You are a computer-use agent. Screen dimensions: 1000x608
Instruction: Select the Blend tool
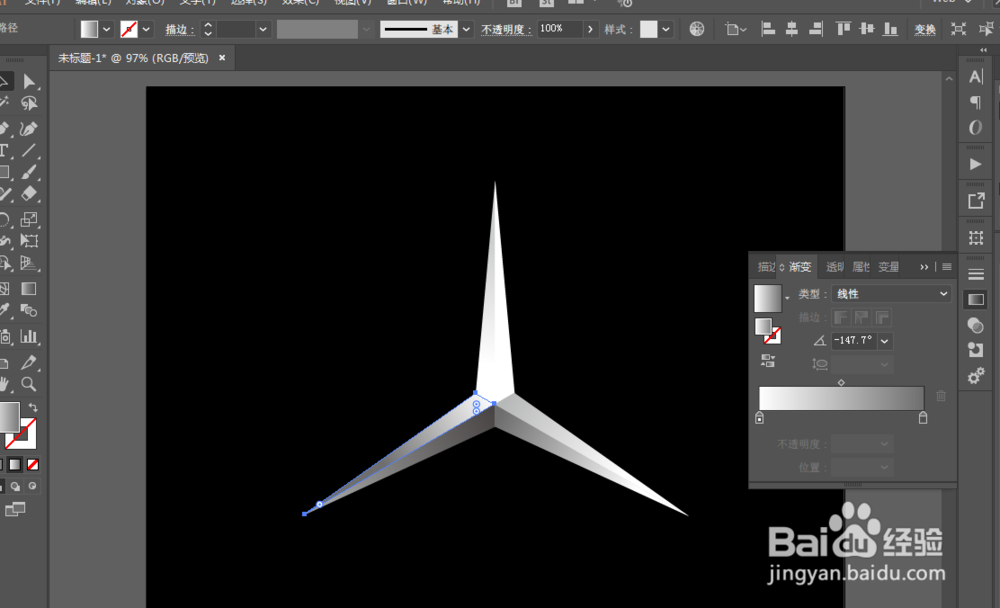(29, 311)
